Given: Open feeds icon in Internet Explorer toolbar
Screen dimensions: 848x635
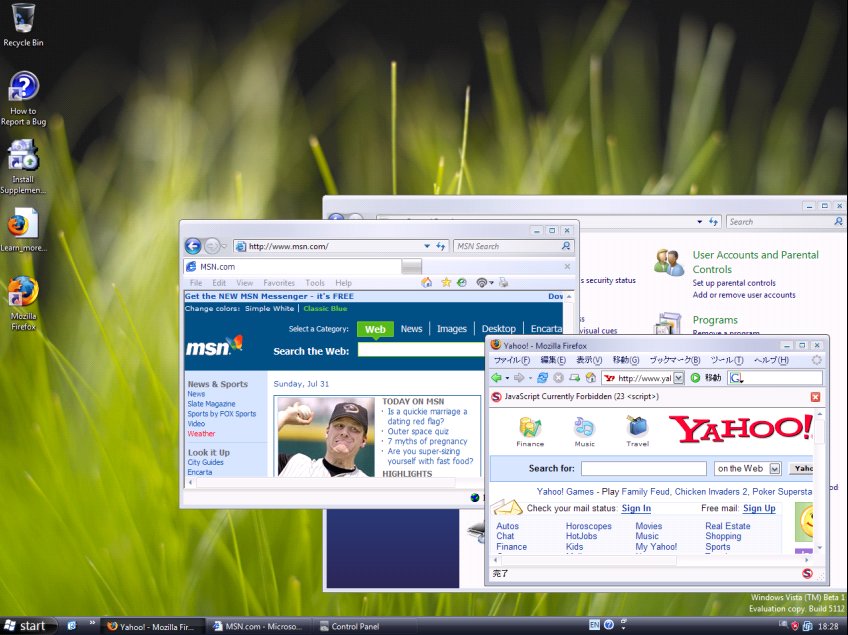Looking at the screenshot, I should click(x=481, y=282).
